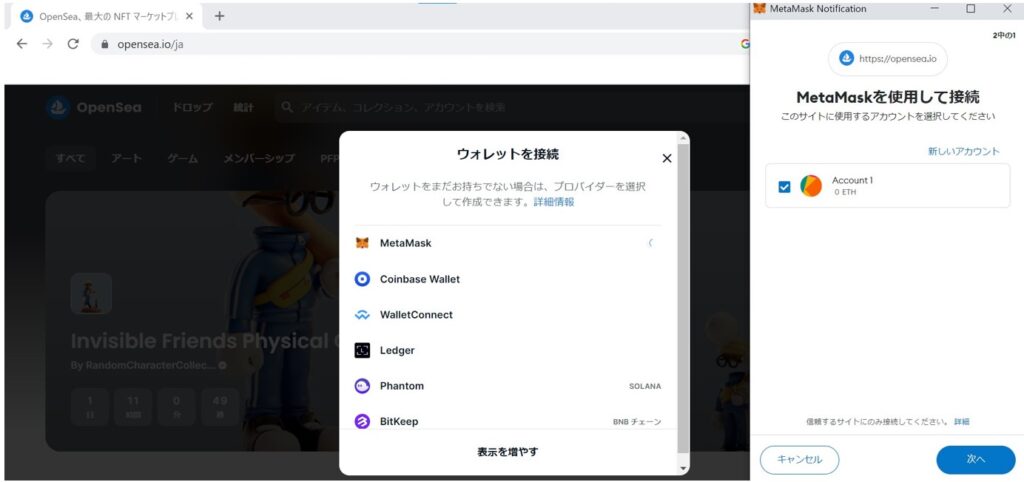This screenshot has height=482, width=1024.
Task: Click the Account 1 avatar icon
Action: click(811, 186)
